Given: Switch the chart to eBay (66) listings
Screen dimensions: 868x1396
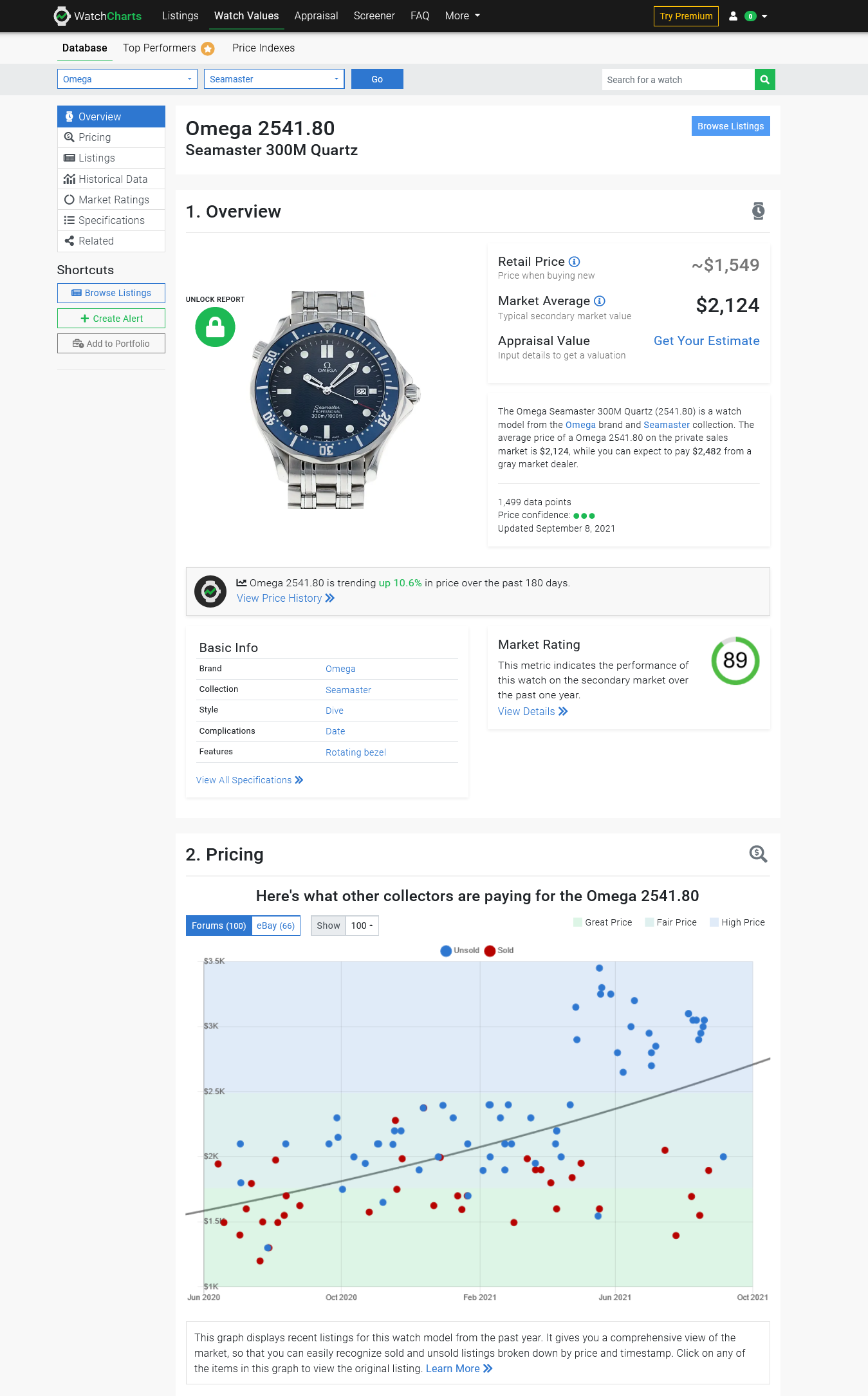Looking at the screenshot, I should coord(275,926).
